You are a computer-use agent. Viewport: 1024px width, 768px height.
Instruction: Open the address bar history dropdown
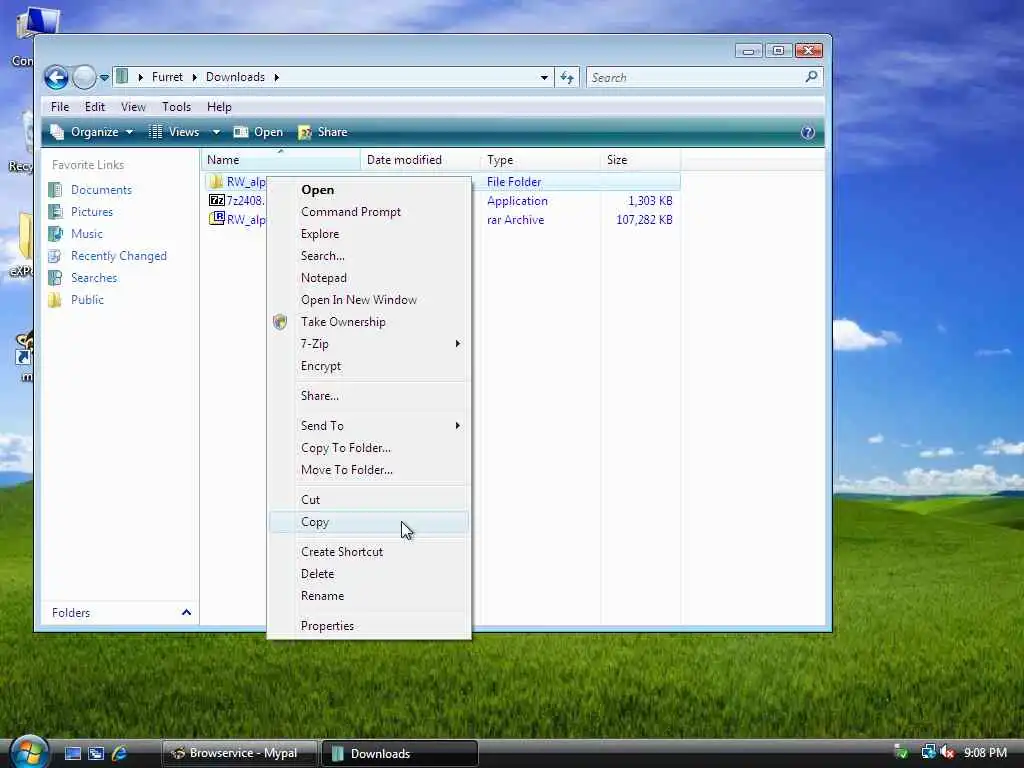click(x=544, y=77)
